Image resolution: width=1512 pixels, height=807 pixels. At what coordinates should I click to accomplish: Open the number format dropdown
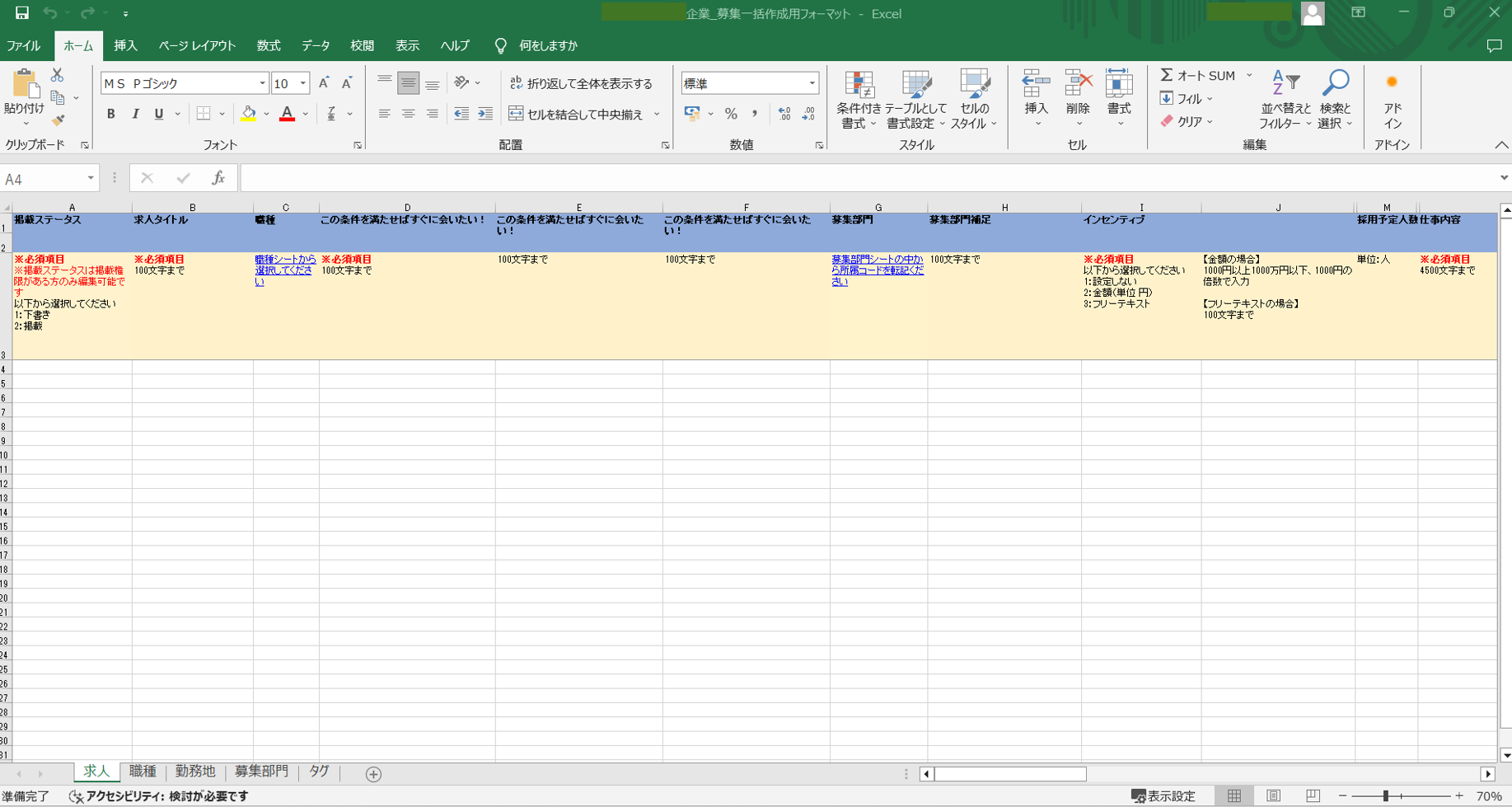pos(812,83)
